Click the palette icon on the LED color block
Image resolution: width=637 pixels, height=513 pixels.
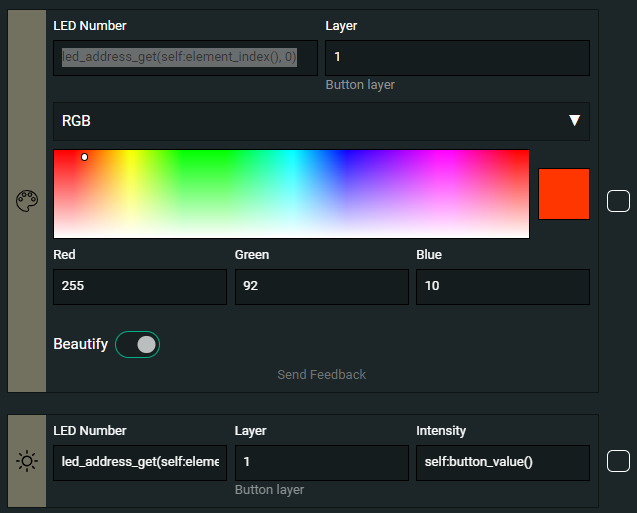click(x=26, y=201)
